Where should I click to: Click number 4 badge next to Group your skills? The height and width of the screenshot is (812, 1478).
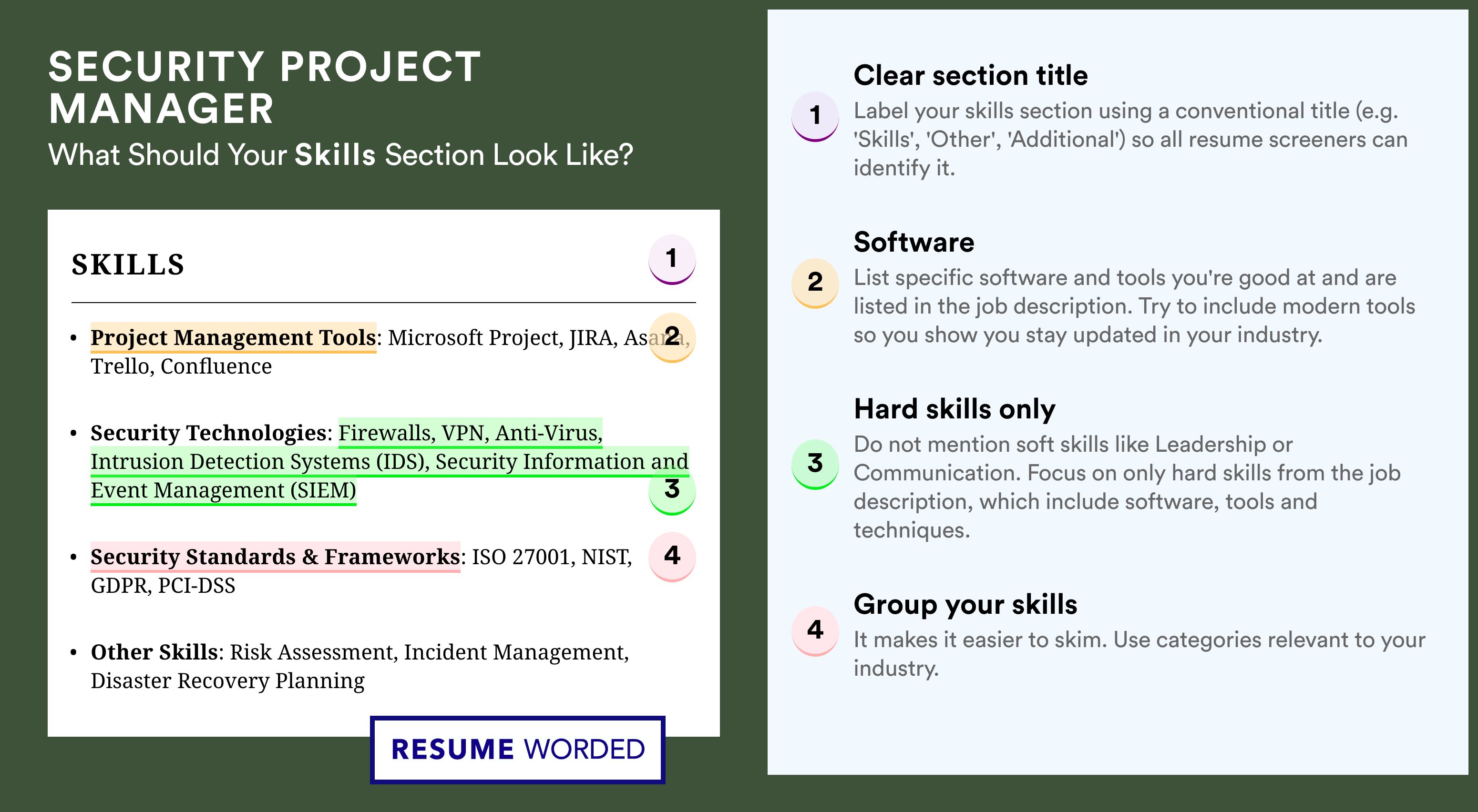(815, 630)
